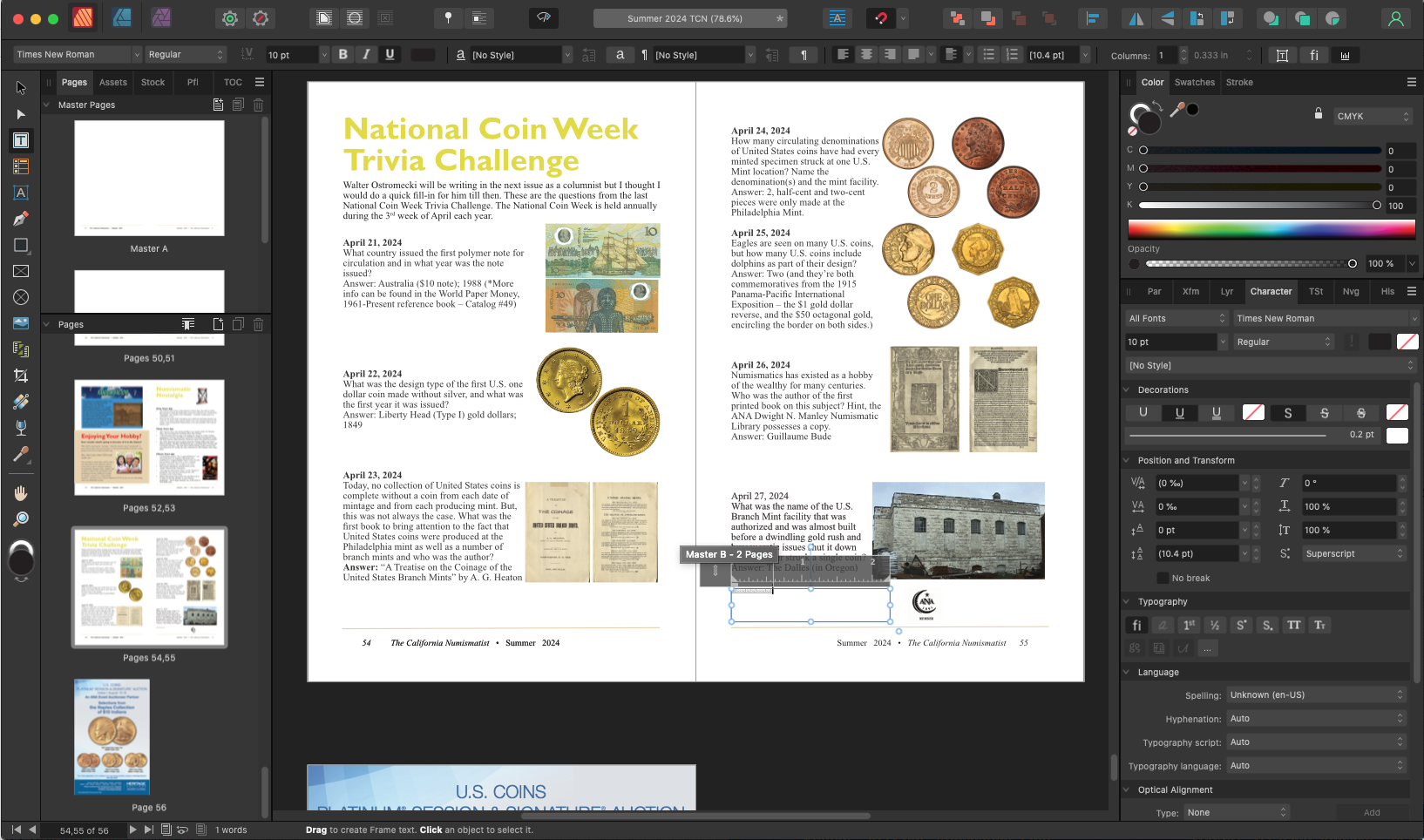Toggle Italic formatting
The image size is (1424, 840).
click(366, 54)
